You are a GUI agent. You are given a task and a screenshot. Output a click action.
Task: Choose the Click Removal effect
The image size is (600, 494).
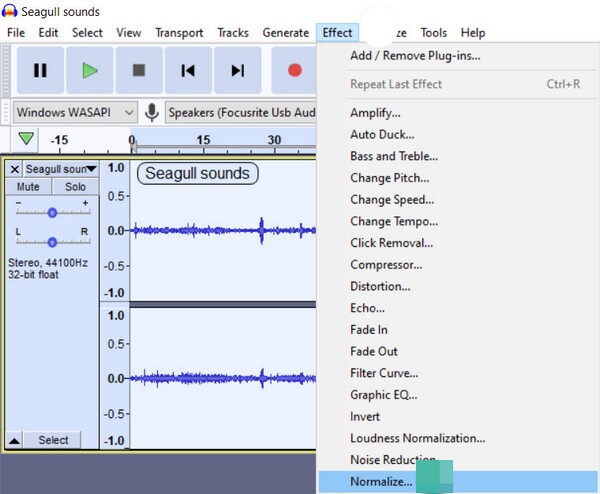[458, 243]
